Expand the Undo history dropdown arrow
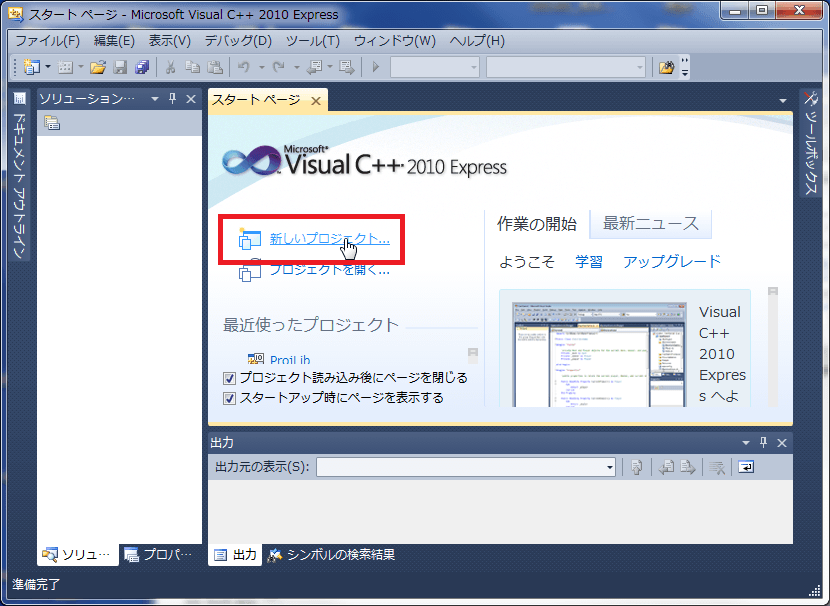The image size is (830, 606). click(261, 67)
